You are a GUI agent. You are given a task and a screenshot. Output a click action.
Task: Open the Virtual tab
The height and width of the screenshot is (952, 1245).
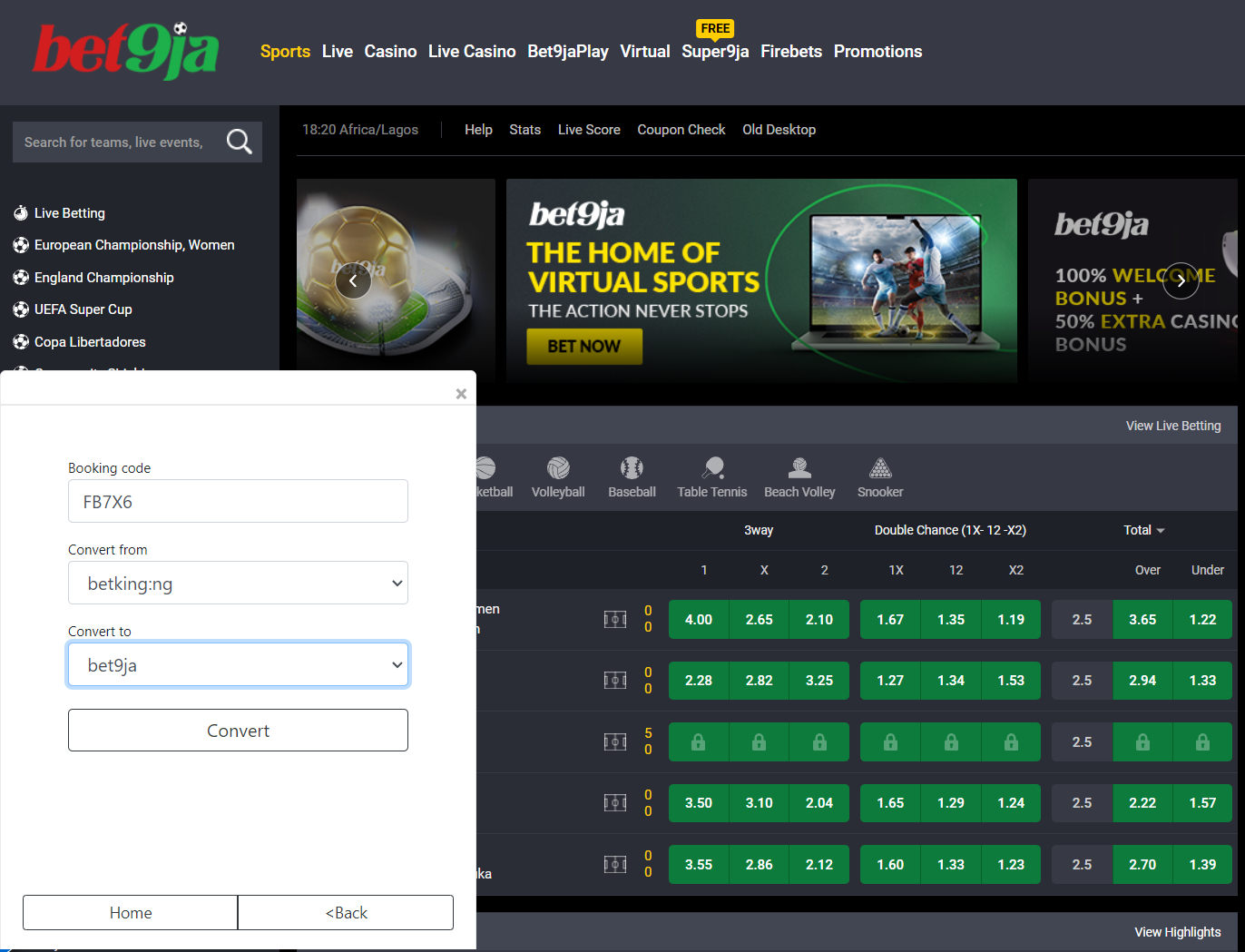tap(645, 52)
